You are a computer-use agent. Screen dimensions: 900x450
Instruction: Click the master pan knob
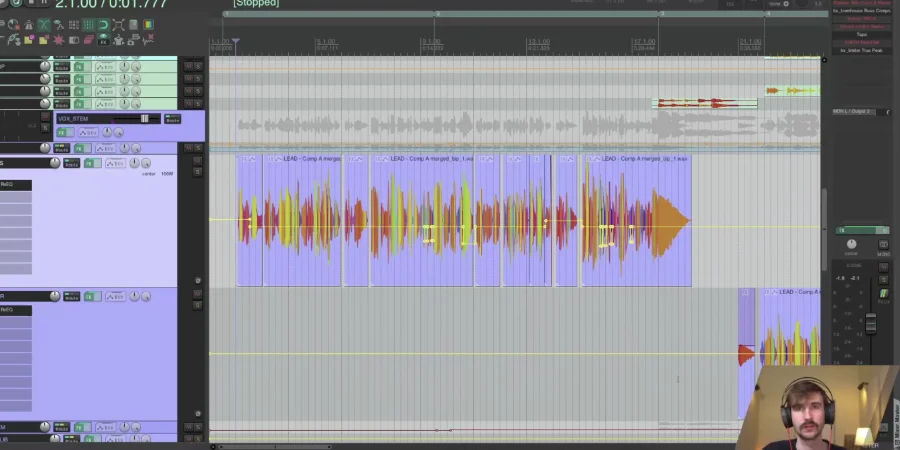[x=852, y=244]
